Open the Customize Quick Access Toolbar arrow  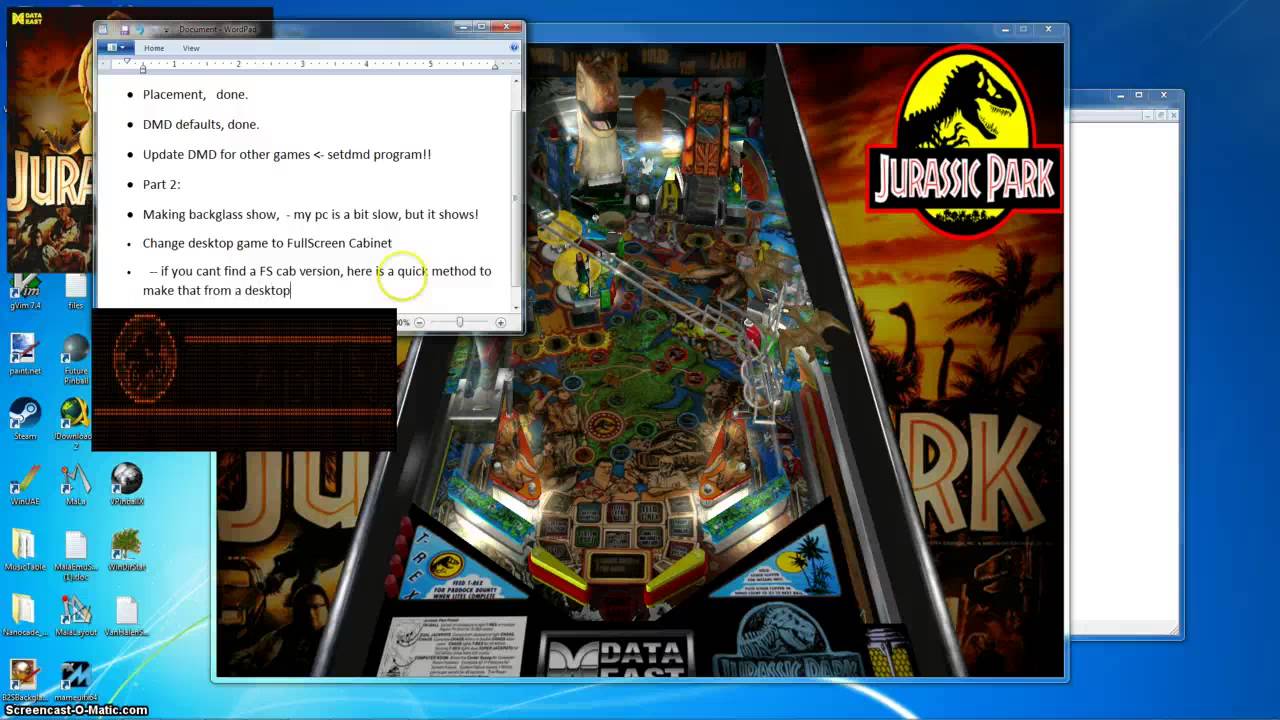167,30
